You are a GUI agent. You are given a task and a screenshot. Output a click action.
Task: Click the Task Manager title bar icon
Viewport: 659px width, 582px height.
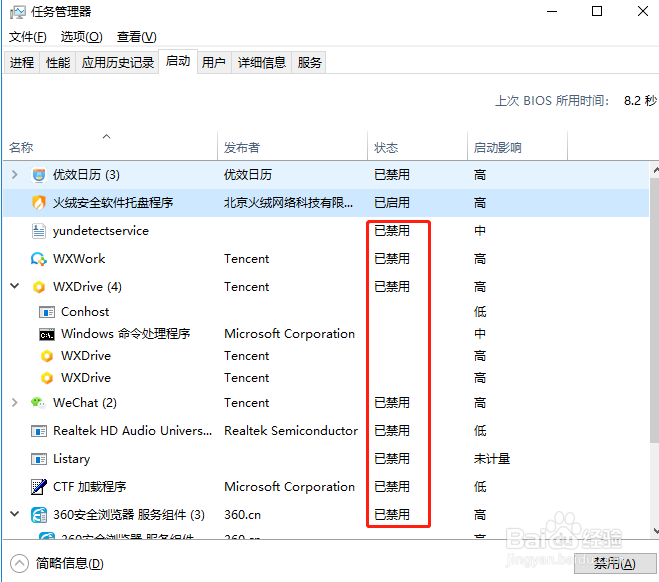pyautogui.click(x=18, y=12)
